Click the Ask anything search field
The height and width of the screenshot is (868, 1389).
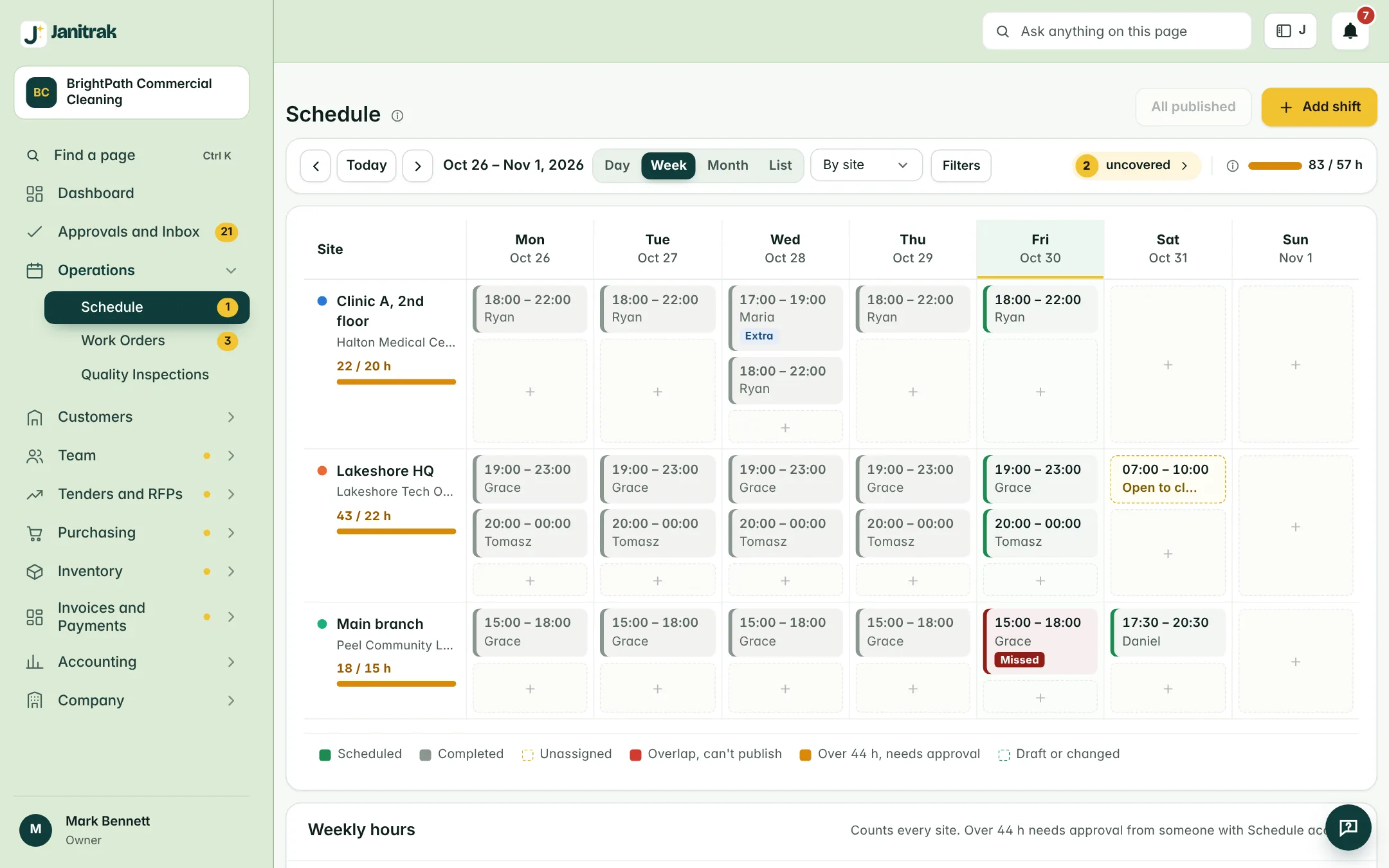pos(1116,32)
